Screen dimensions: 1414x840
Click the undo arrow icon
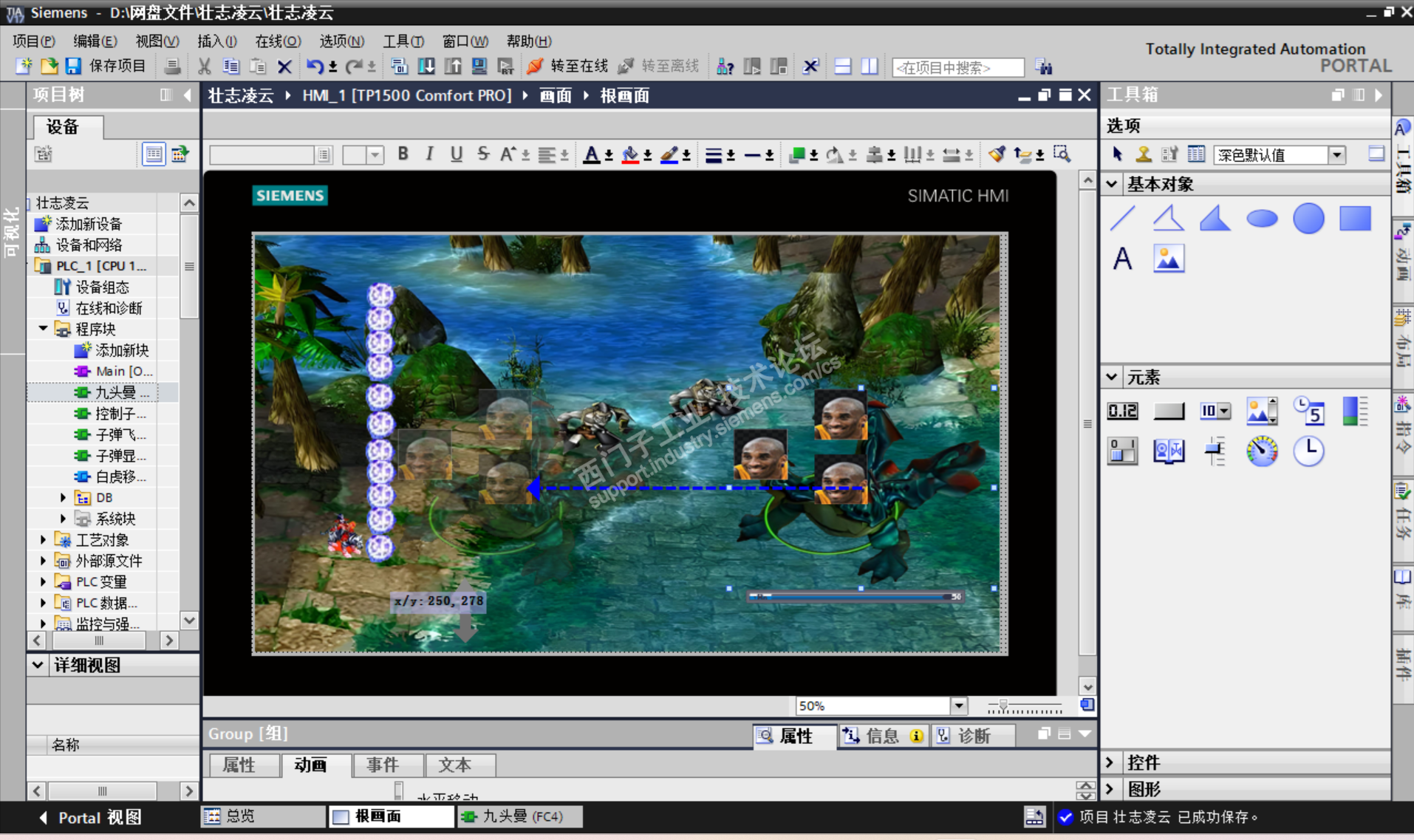click(315, 66)
